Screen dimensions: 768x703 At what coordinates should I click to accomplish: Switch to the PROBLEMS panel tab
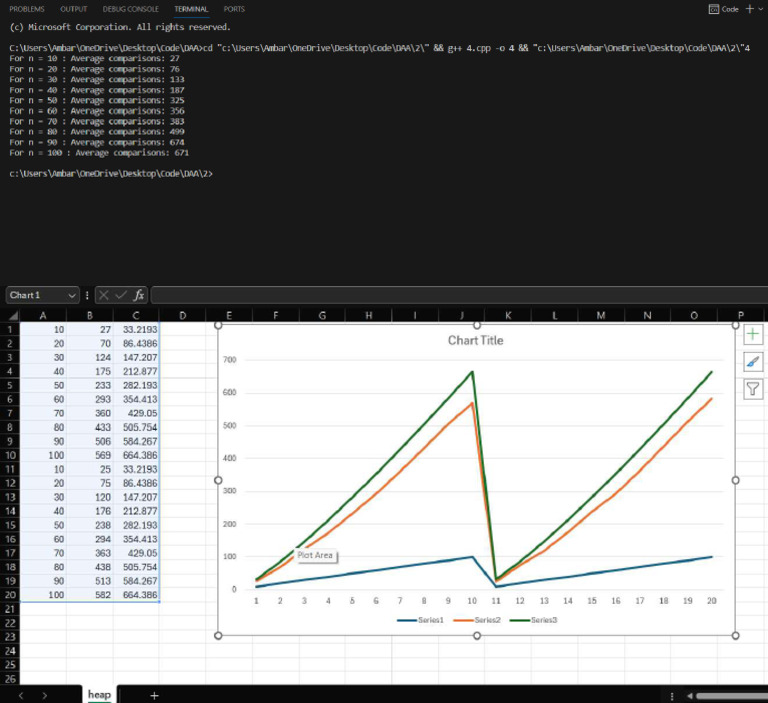27,9
